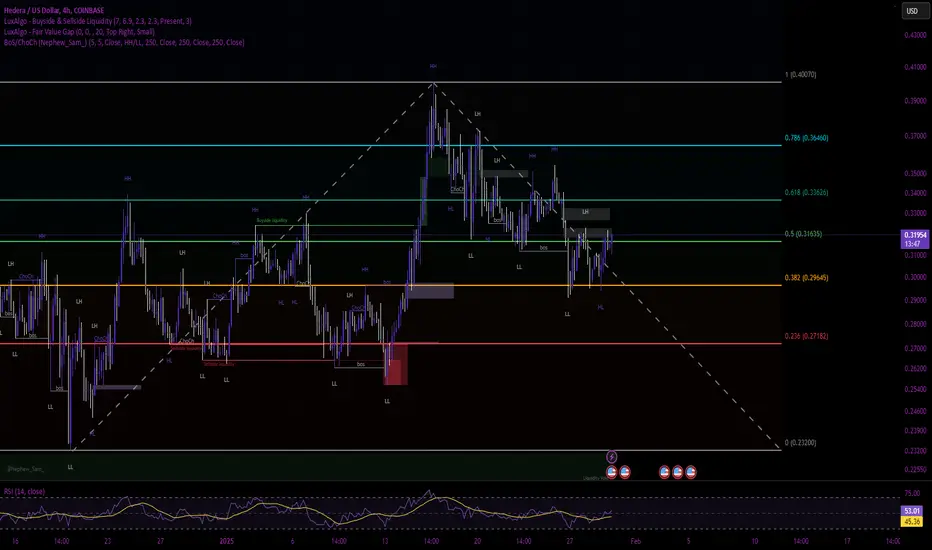
Task: Select LuxAlgo Fair Value Gap indicator legend
Action: coord(79,32)
